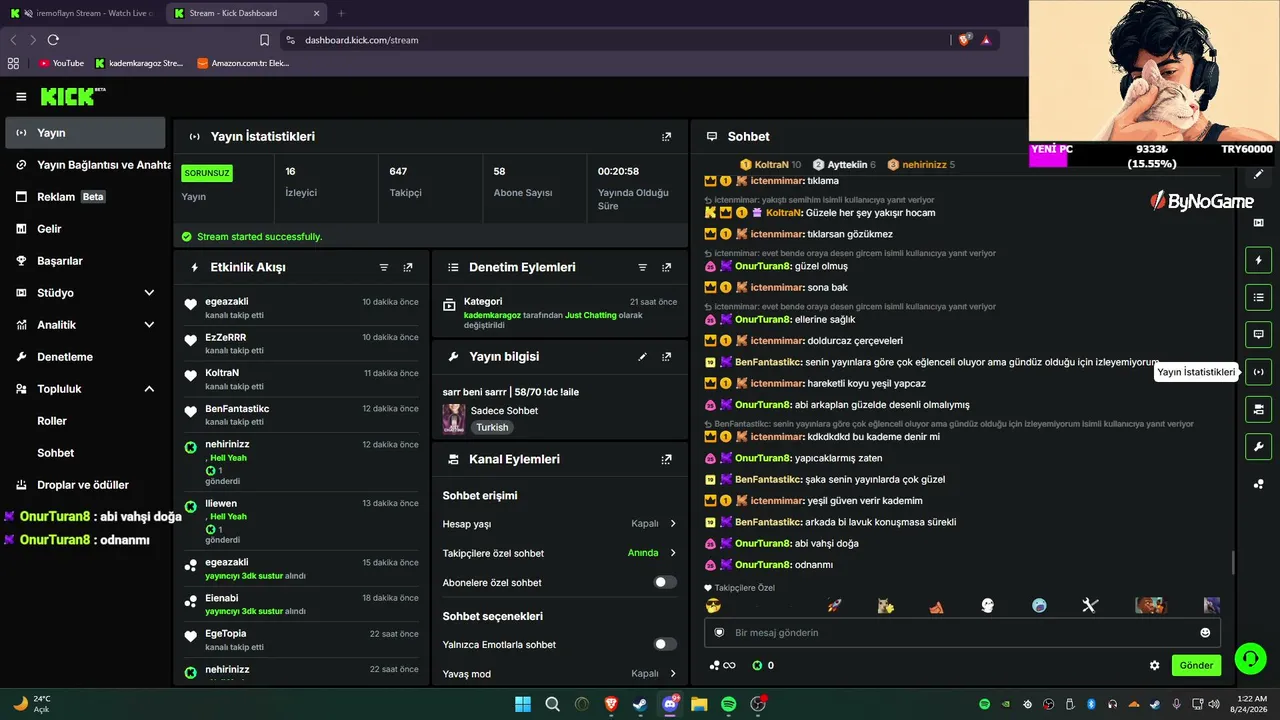1280x720 pixels.
Task: Click Just Chatting link in Denetim Eylemleri
Action: click(x=591, y=315)
